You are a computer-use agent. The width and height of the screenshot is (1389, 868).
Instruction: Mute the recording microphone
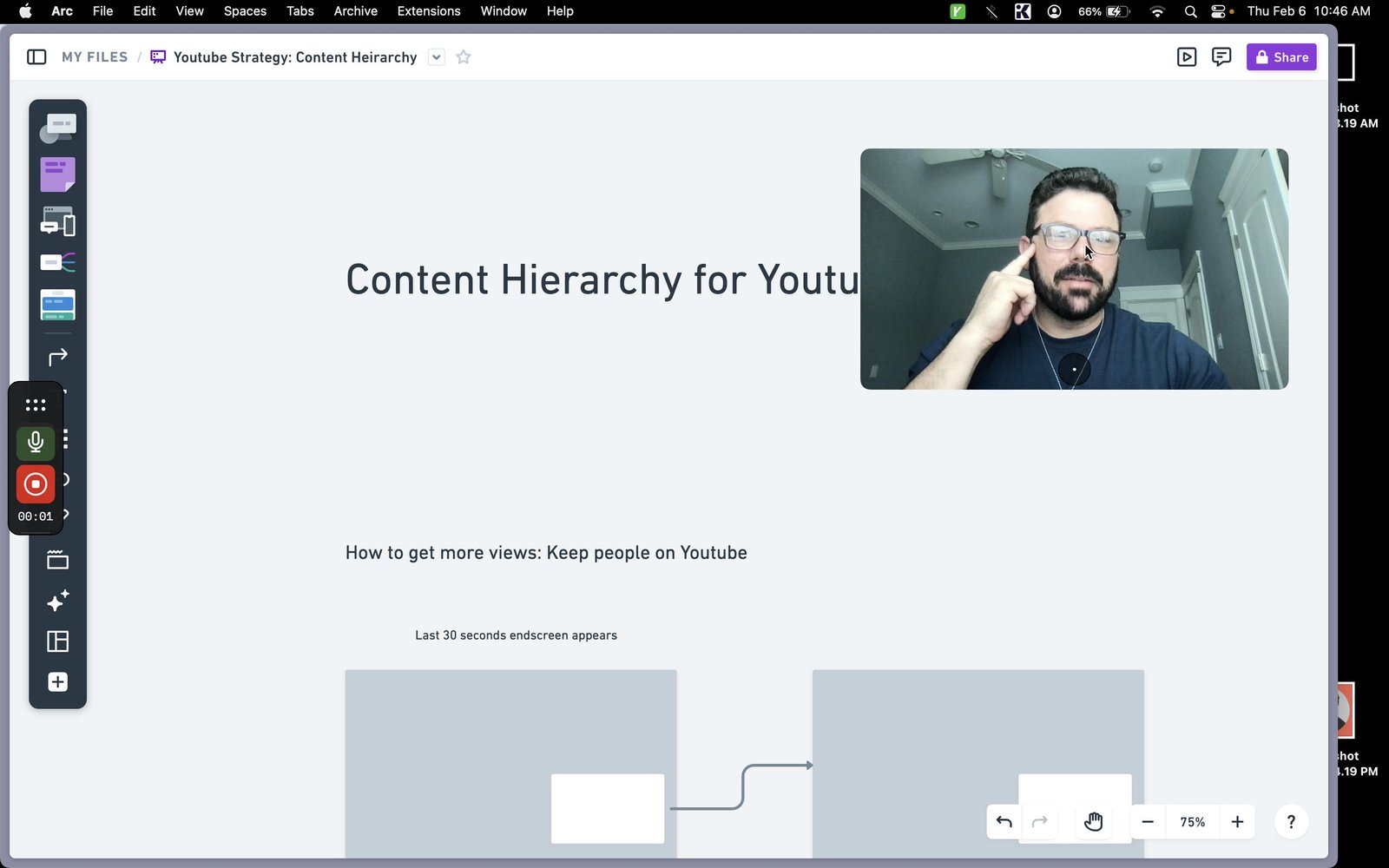click(36, 443)
